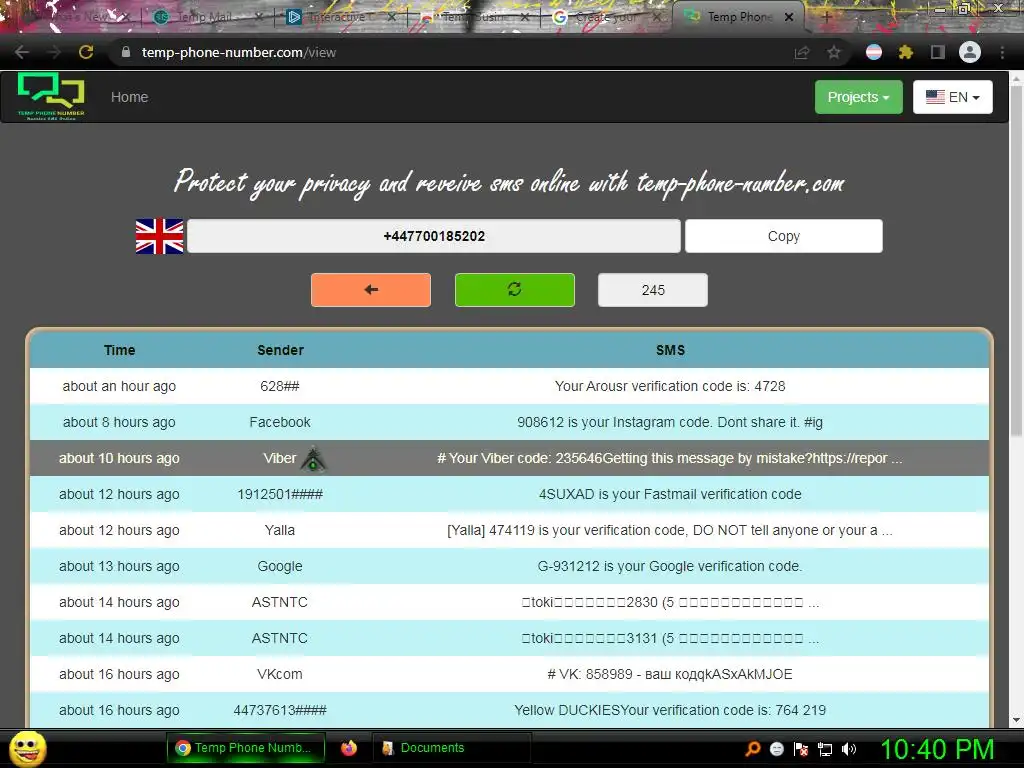Go to the Home nav link

coord(129,97)
